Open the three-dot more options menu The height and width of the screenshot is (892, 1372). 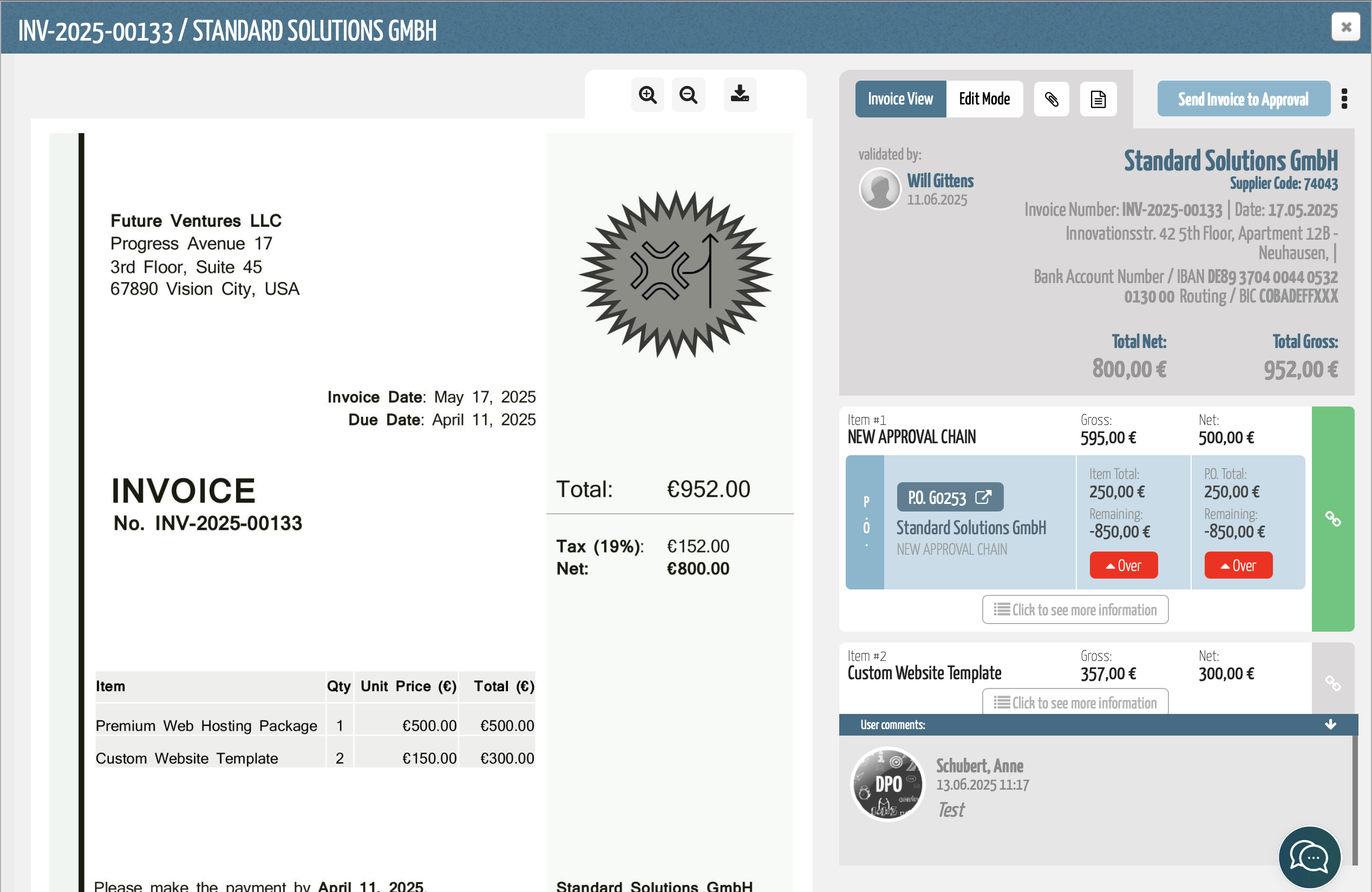click(1344, 99)
